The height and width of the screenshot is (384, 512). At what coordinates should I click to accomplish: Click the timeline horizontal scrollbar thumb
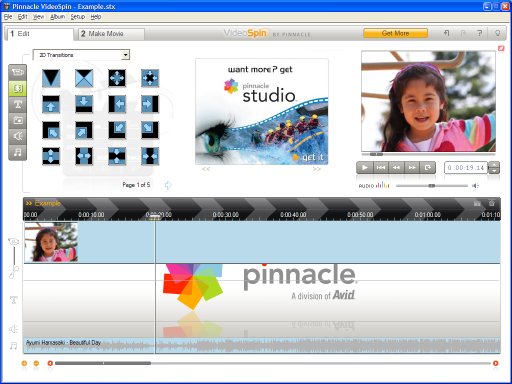click(x=103, y=363)
